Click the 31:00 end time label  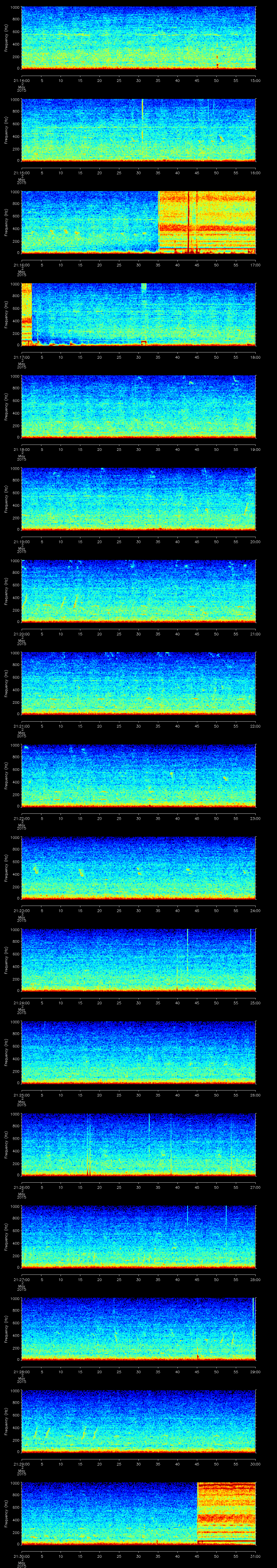click(255, 1557)
